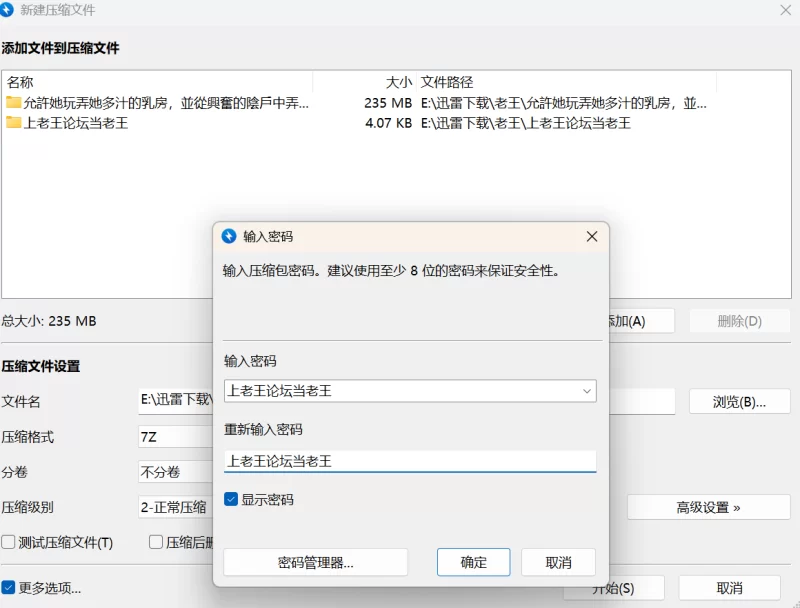
Task: Click the 4.07 KB size cell
Action: coord(388,123)
